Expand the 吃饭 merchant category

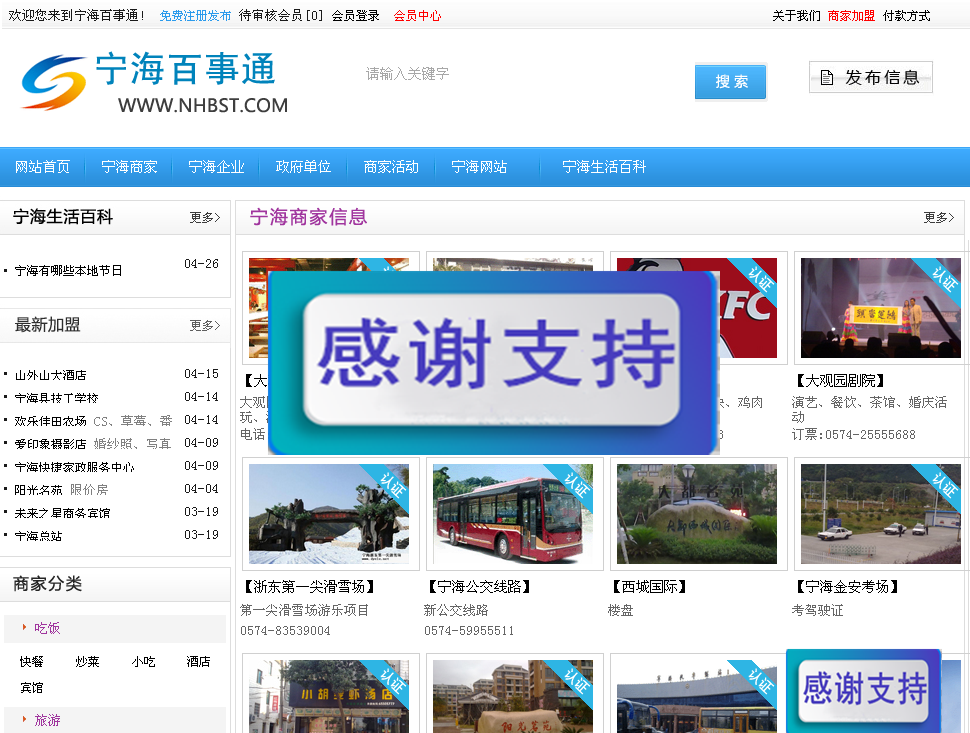tap(47, 628)
